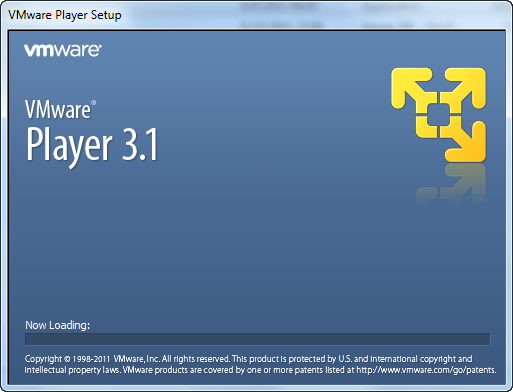Click the 'Now Loading:' label

tap(58, 325)
